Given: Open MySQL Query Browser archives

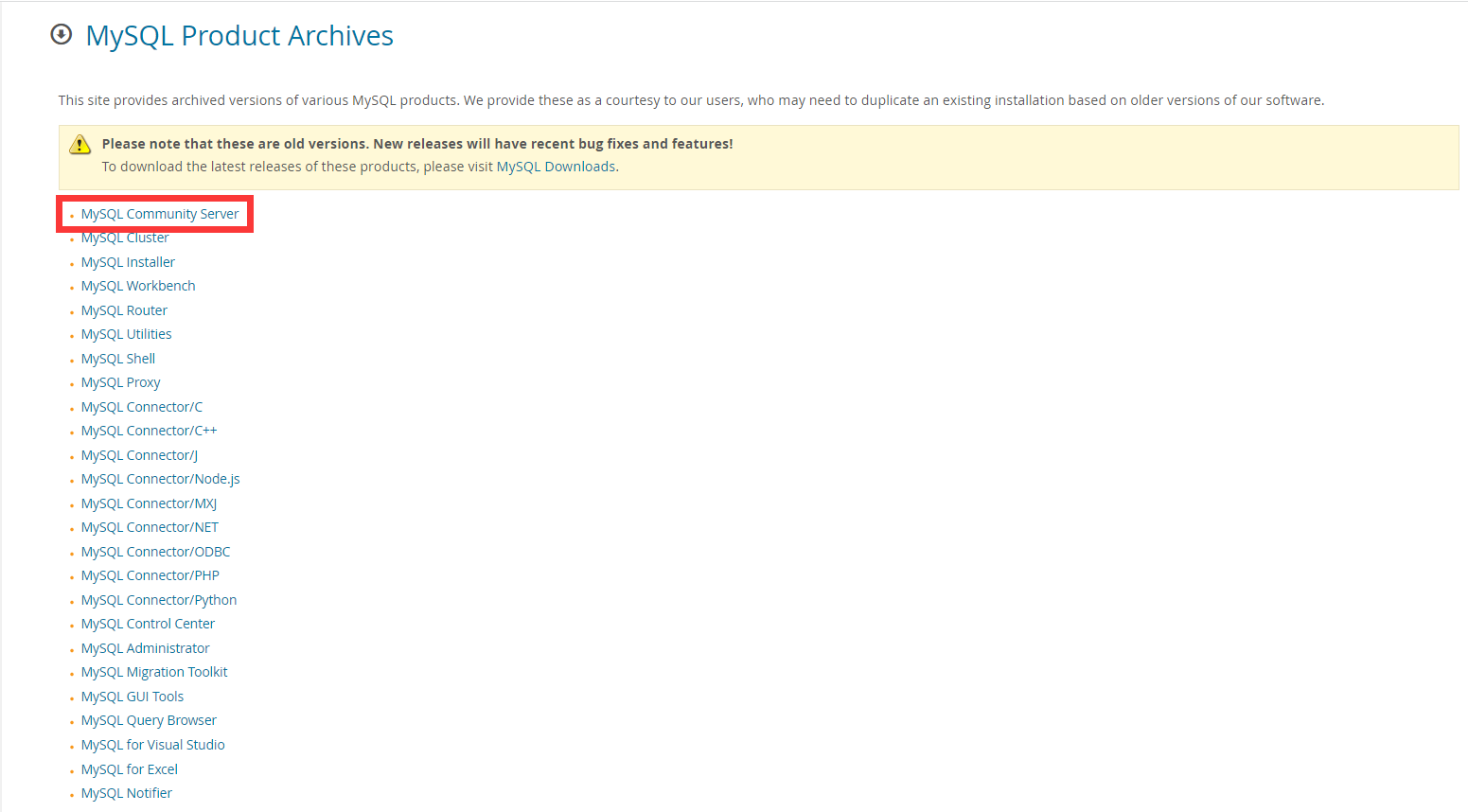Looking at the screenshot, I should tap(149, 720).
